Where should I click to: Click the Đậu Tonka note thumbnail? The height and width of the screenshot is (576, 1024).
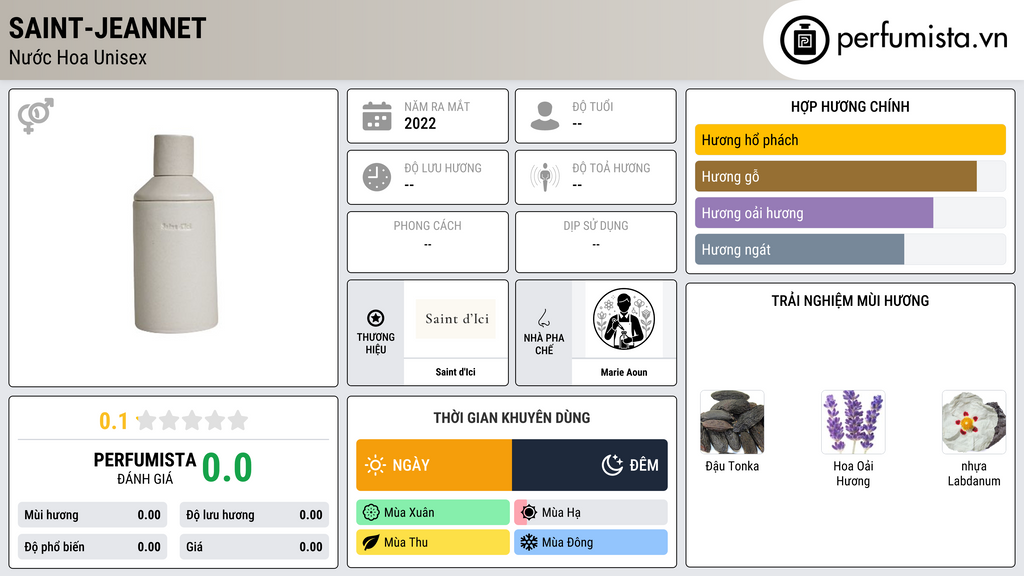732,422
